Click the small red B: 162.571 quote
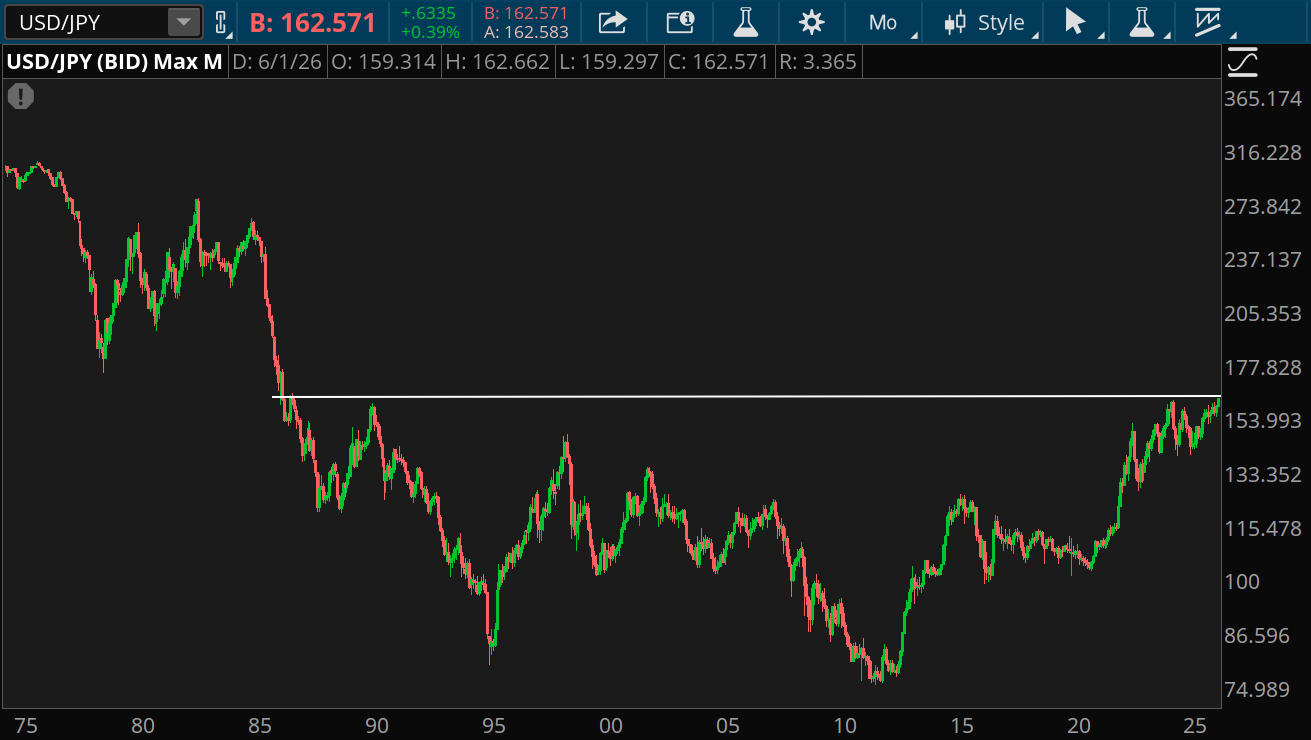Screen dimensions: 1311x740 (526, 13)
